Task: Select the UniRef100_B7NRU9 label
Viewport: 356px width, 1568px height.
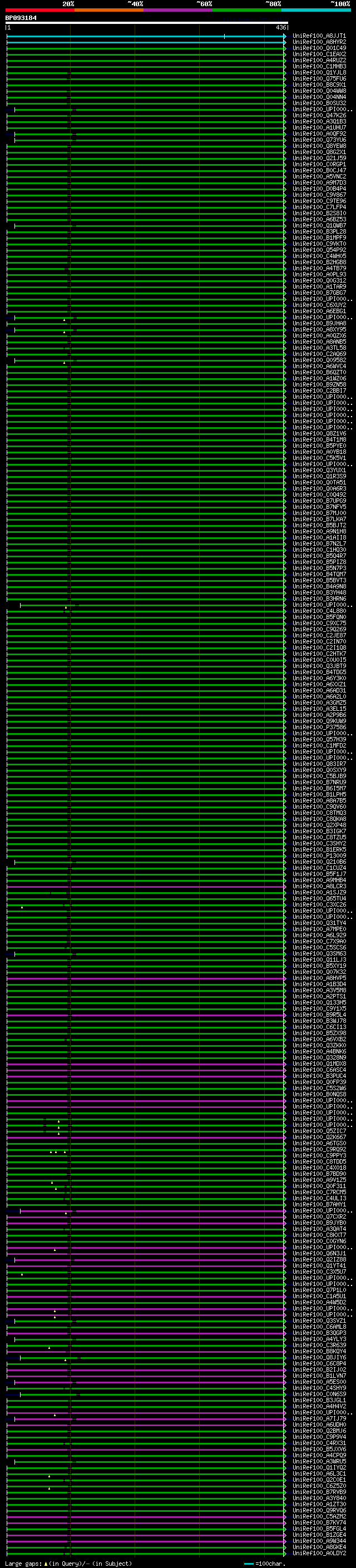Action: (319, 783)
